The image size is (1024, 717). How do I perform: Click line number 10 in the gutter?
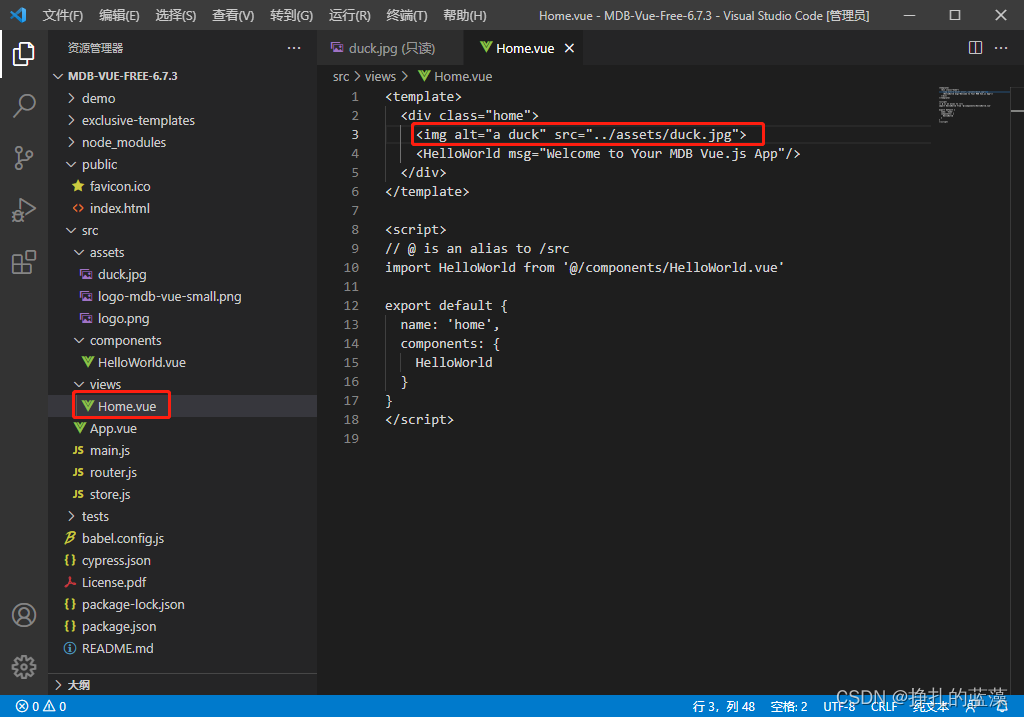coord(351,268)
